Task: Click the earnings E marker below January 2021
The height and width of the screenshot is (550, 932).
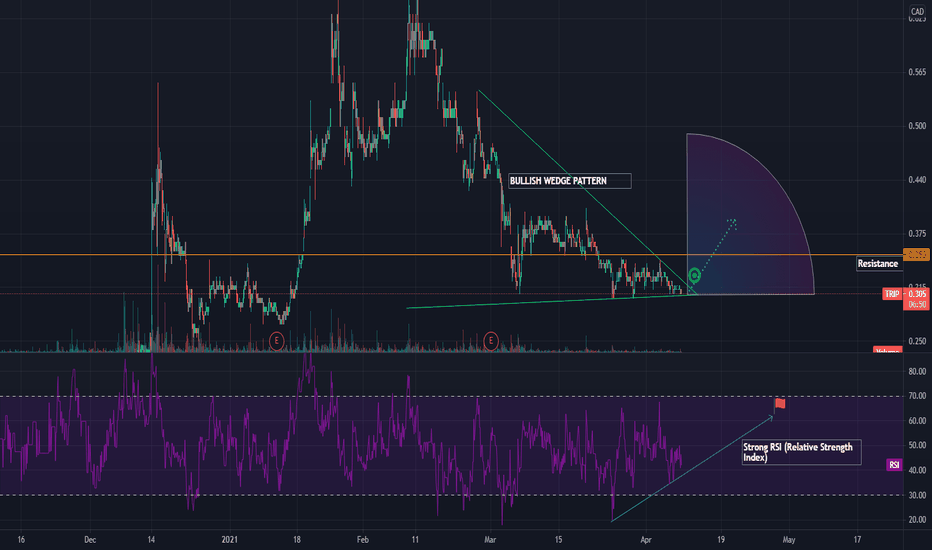Action: tap(276, 341)
